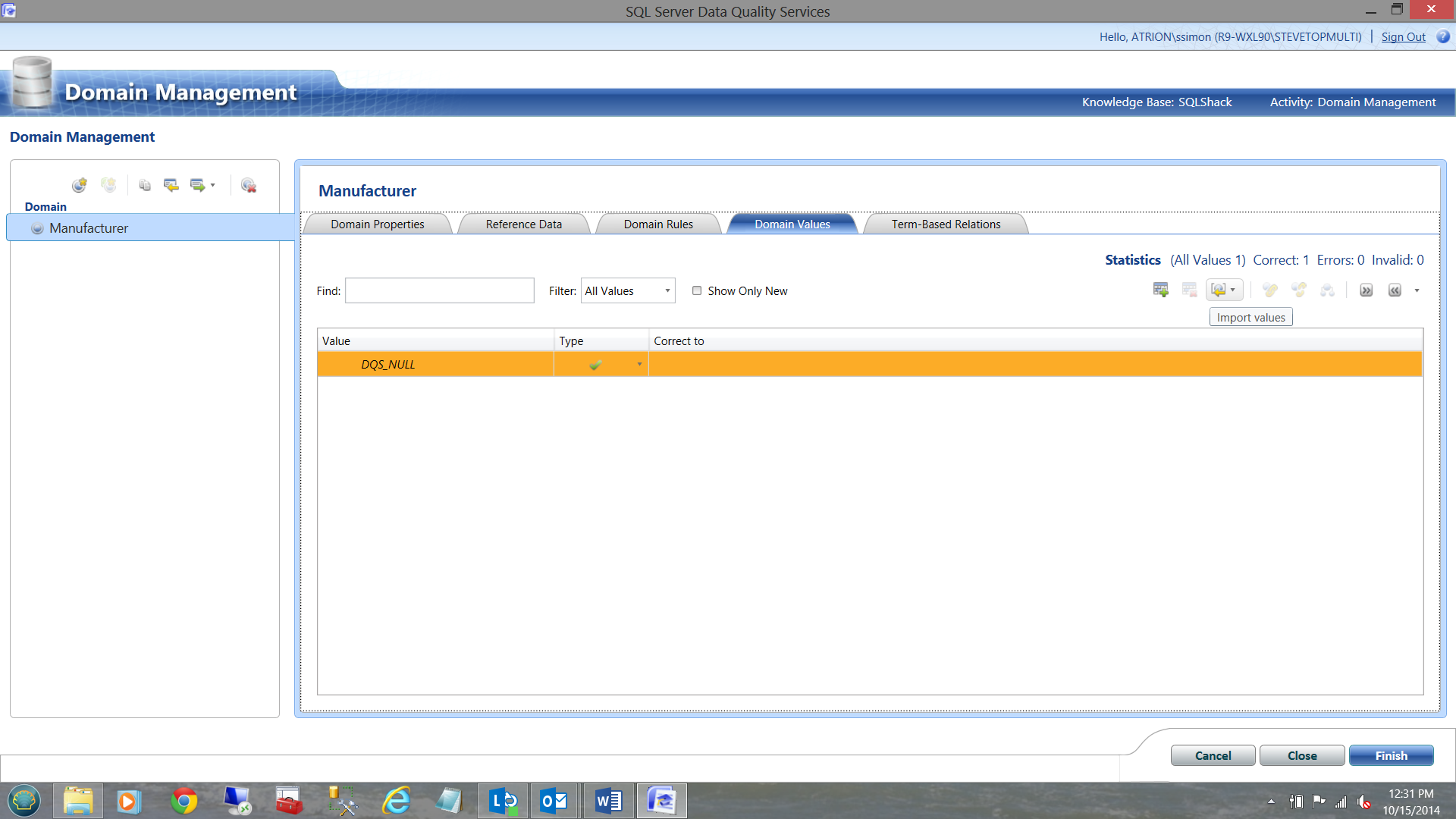Expand the Export domain dropdown arrow
This screenshot has width=1456, height=819.
point(212,185)
